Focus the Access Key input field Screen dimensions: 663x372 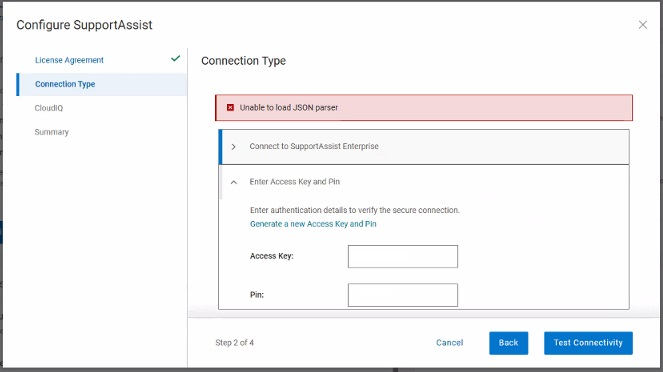403,257
